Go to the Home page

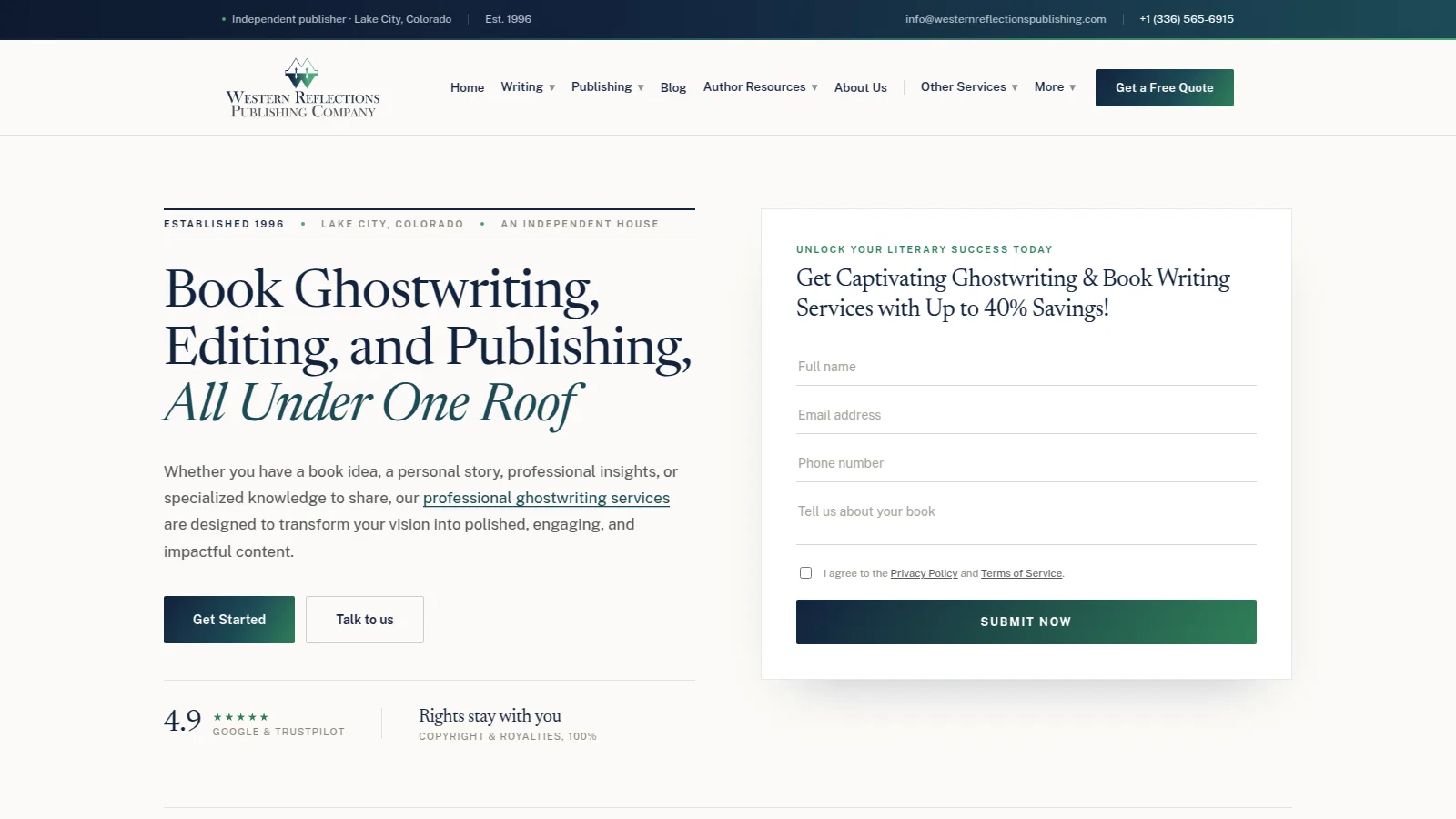(467, 87)
